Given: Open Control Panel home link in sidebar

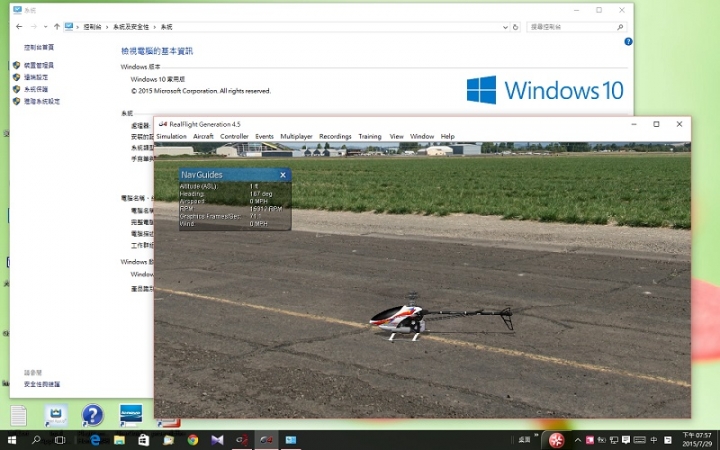Looking at the screenshot, I should point(39,47).
